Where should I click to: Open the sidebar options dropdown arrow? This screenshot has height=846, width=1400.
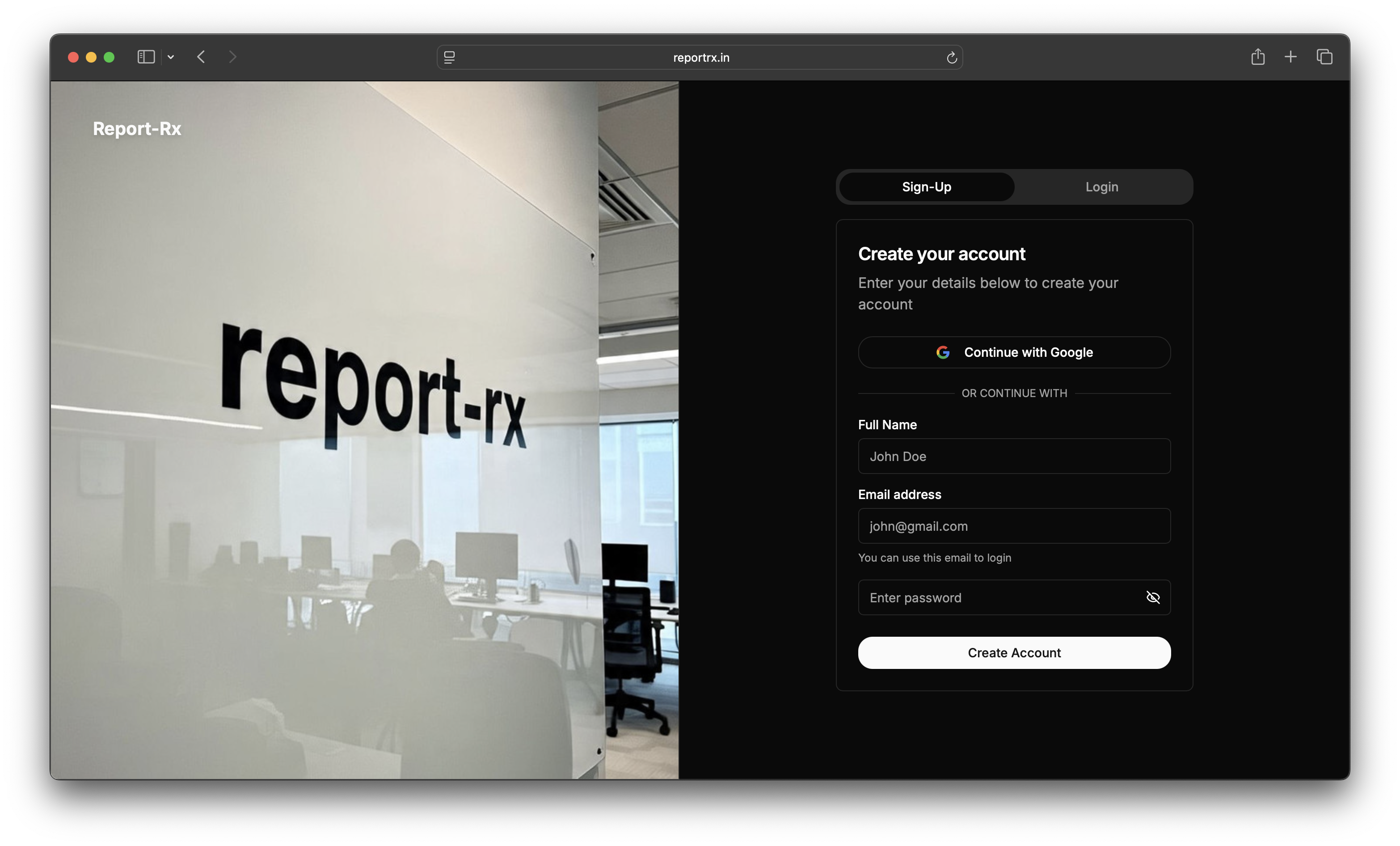coord(170,57)
